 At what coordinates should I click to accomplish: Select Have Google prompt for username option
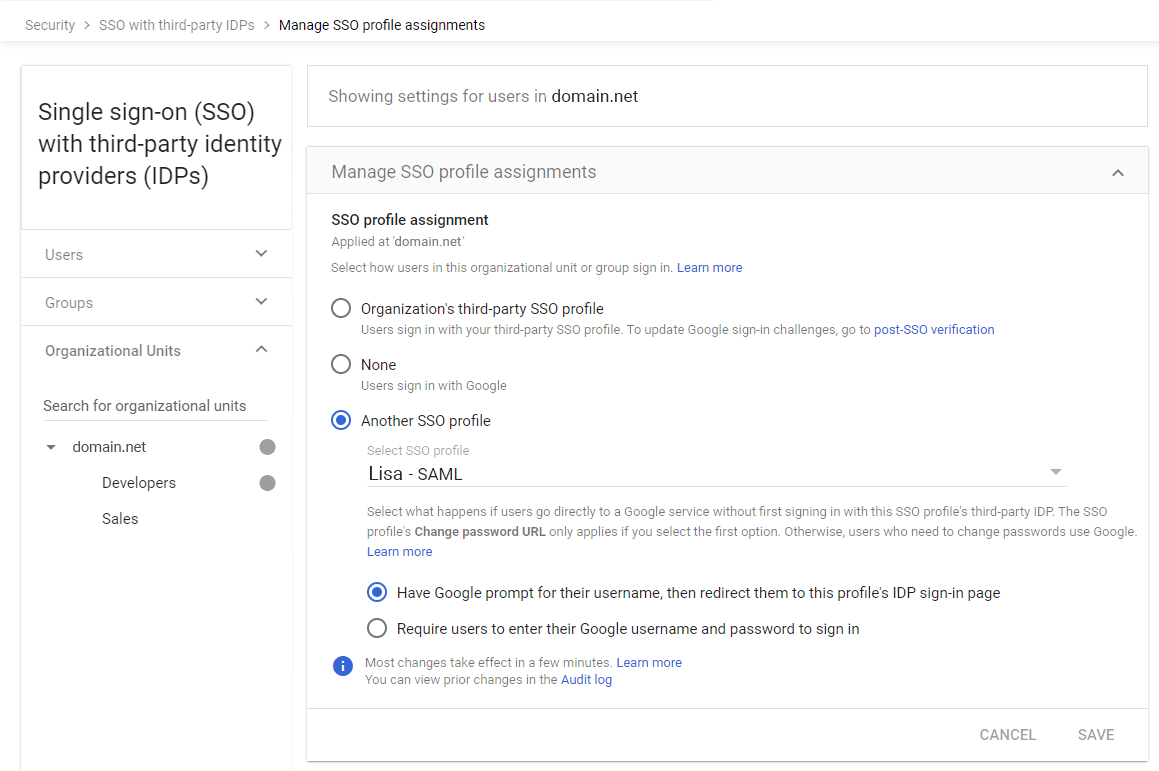pos(377,592)
